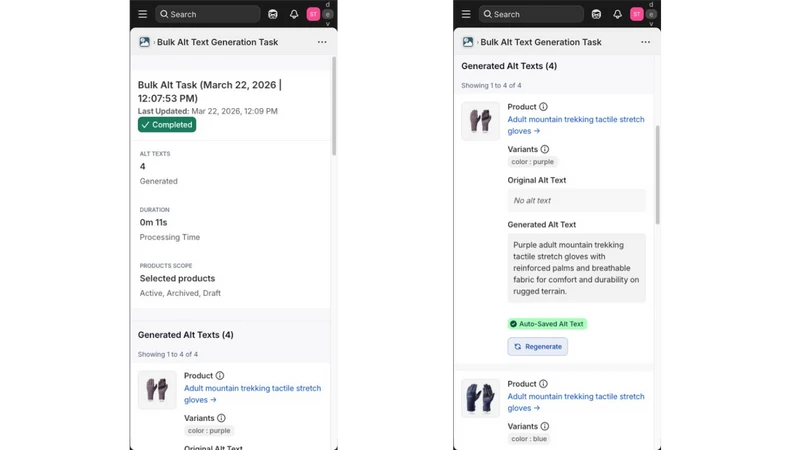Click Auto-Saved Alt Text badge

coord(547,323)
